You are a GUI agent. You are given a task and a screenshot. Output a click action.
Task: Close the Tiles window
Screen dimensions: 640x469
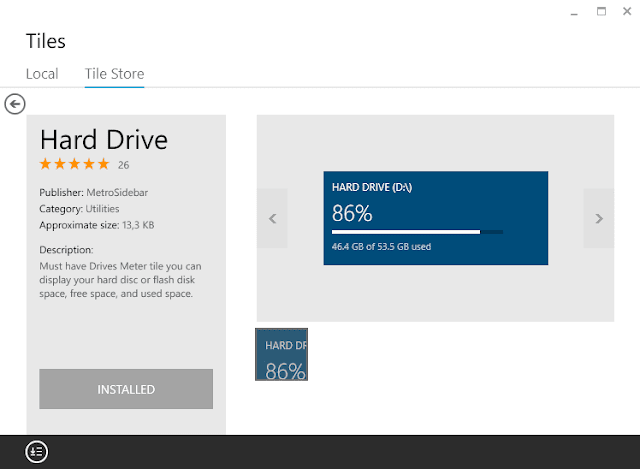pyautogui.click(x=627, y=11)
